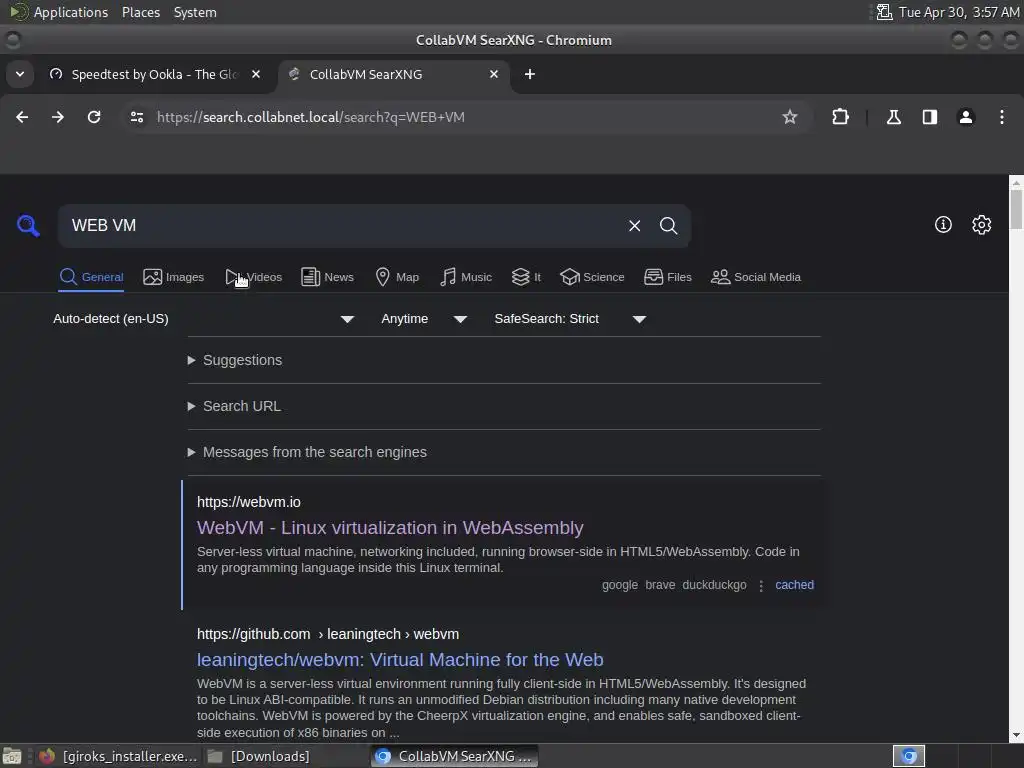The width and height of the screenshot is (1024, 768).
Task: Open cached version of WebVM result
Action: (x=794, y=585)
